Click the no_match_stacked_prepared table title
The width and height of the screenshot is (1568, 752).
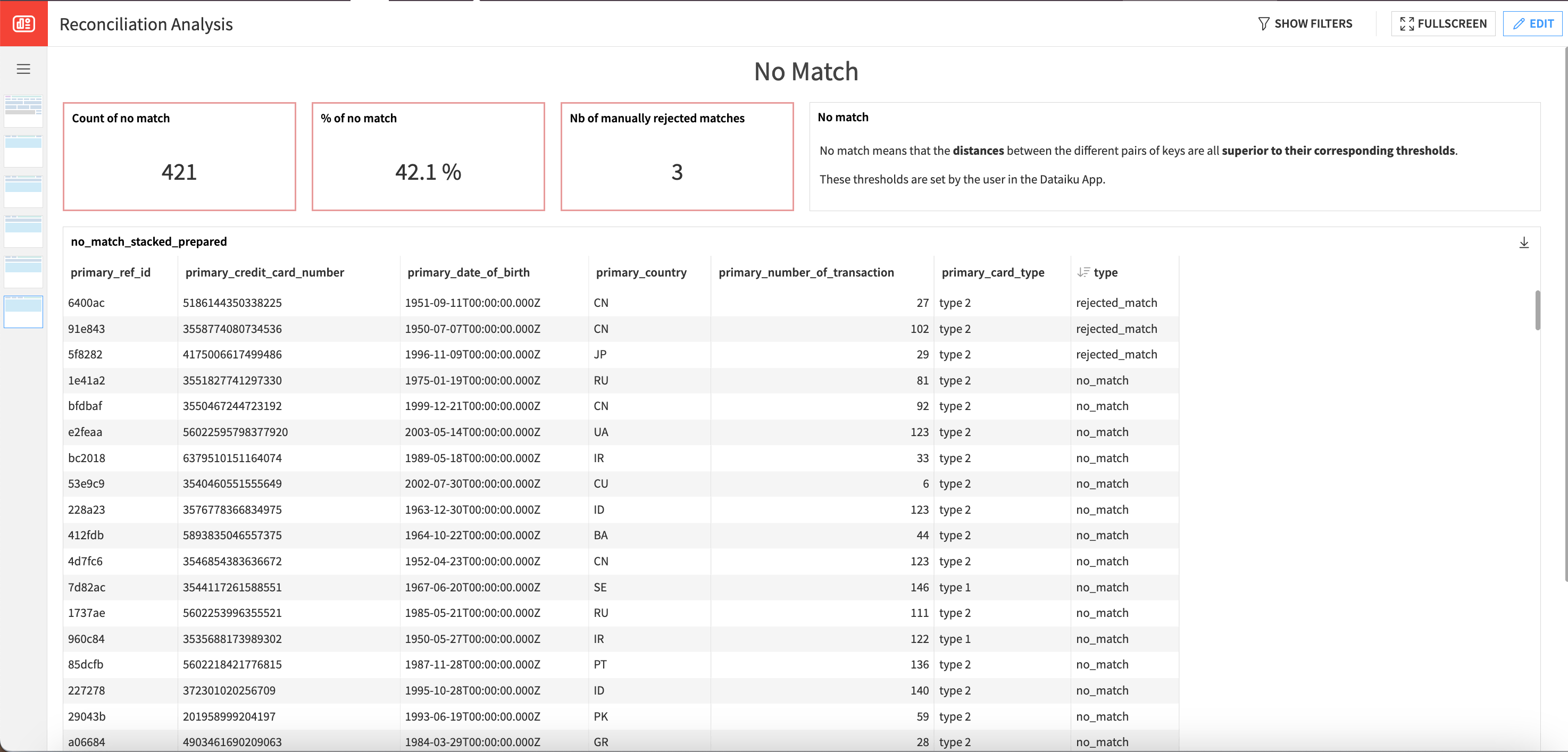tap(148, 241)
